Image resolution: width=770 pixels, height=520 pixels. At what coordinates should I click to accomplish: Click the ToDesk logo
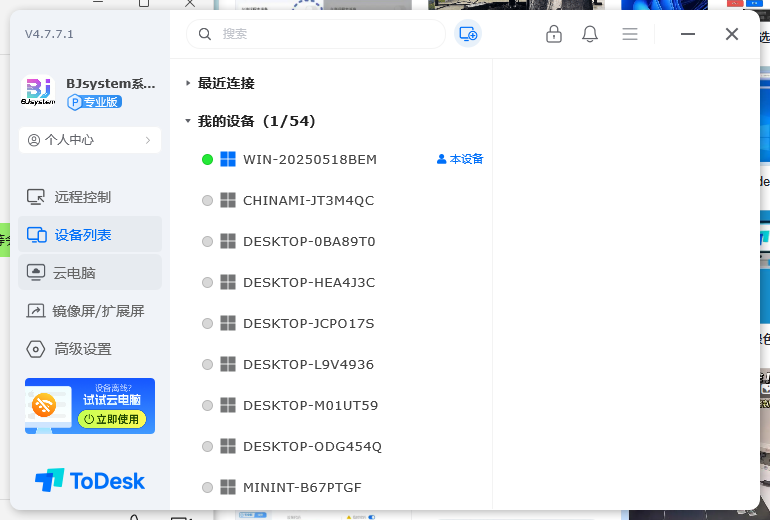[x=90, y=480]
